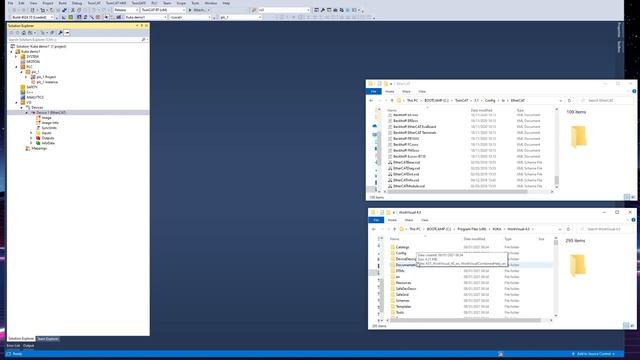The height and width of the screenshot is (360, 640).
Task: Click the InfoData green folder icon
Action: pyautogui.click(x=38, y=143)
